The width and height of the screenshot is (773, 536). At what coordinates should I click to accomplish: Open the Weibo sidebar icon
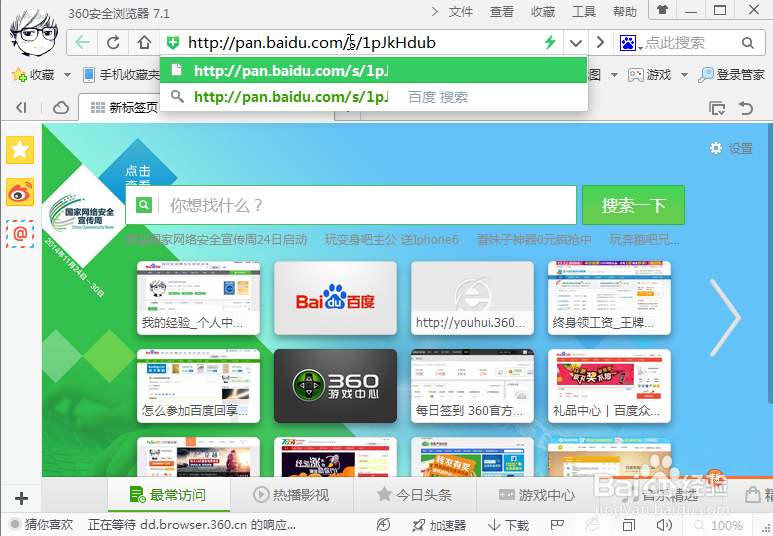pyautogui.click(x=20, y=192)
